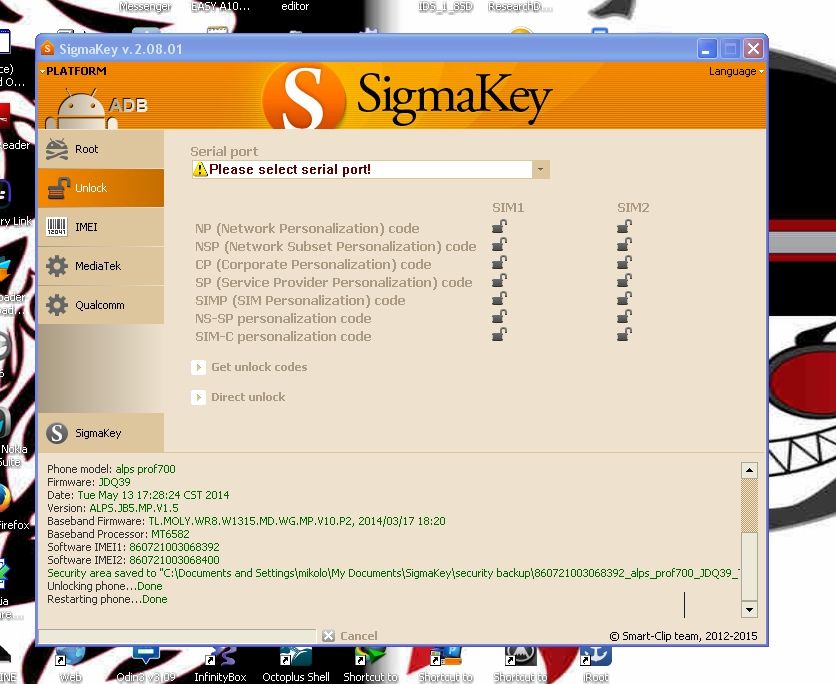Click the warning icon in serial port field

(200, 170)
